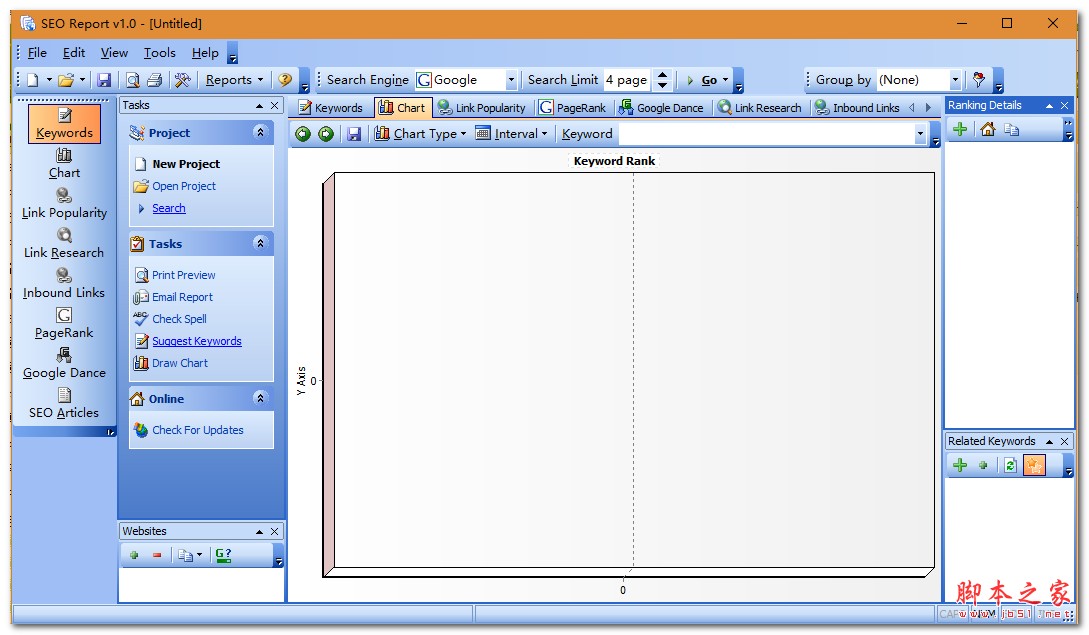Viewport: 1089px width, 635px height.
Task: Collapse the Tasks section chevron
Action: click(x=260, y=243)
